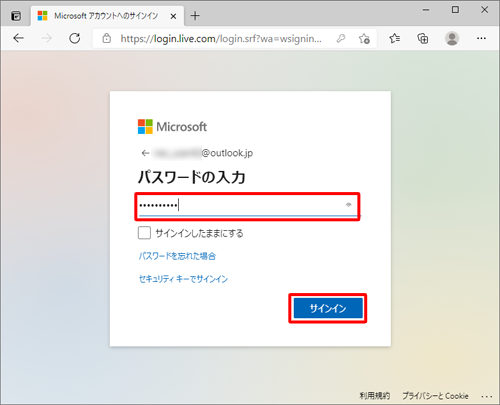
Task: Show password with the eye icon
Action: coord(349,205)
